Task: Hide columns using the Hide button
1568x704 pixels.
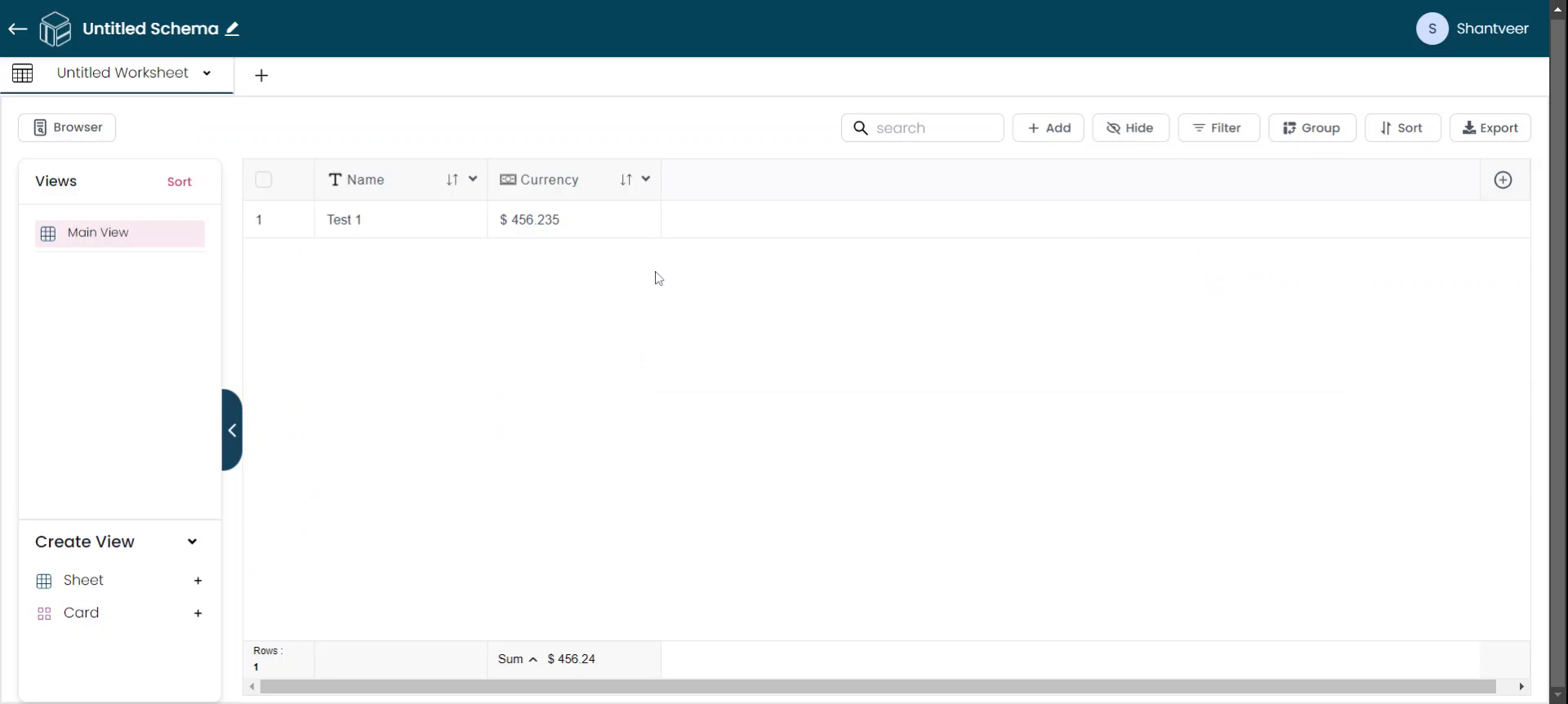Action: point(1130,128)
